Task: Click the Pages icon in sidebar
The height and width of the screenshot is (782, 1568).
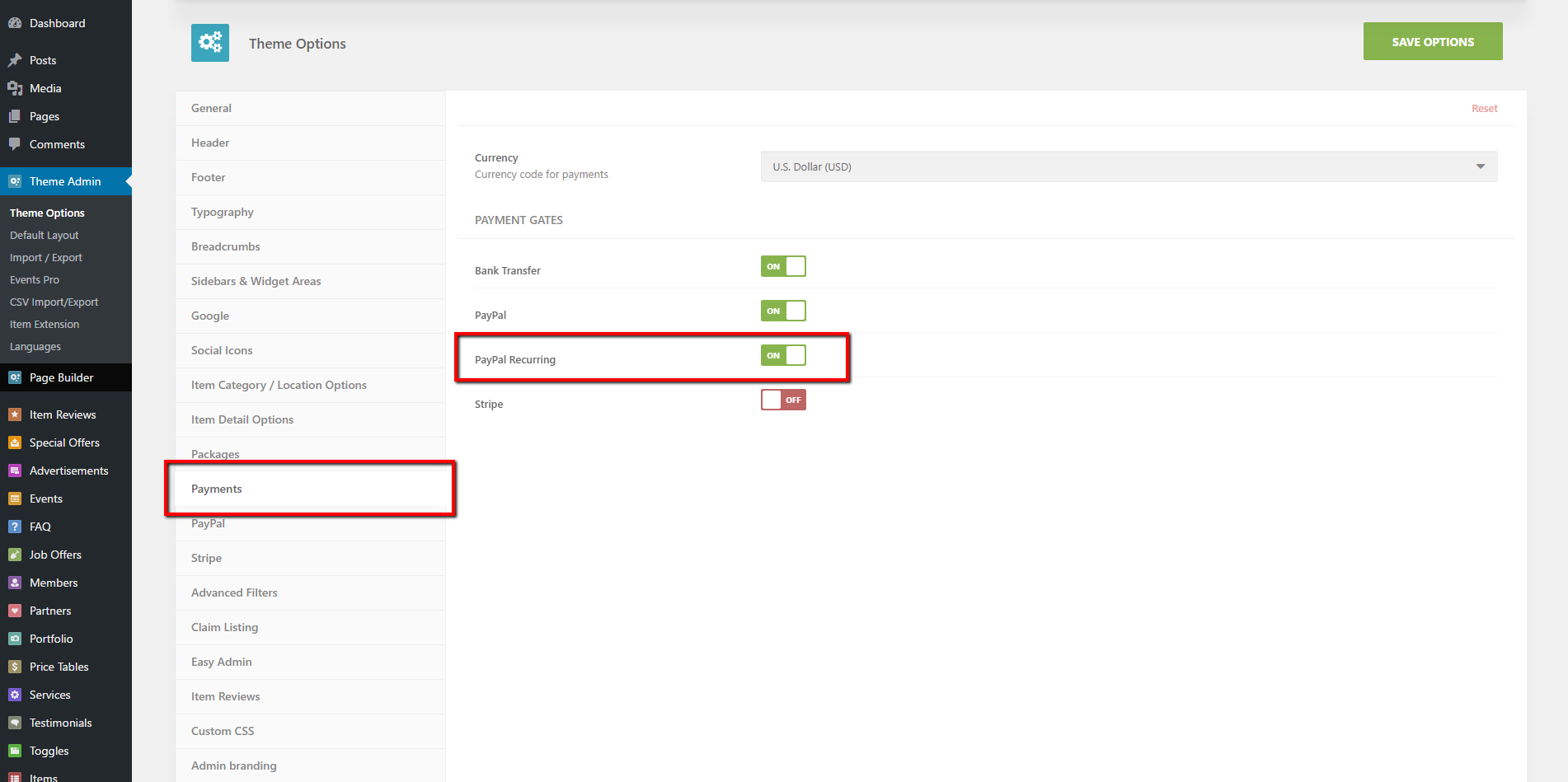Action: [x=15, y=116]
